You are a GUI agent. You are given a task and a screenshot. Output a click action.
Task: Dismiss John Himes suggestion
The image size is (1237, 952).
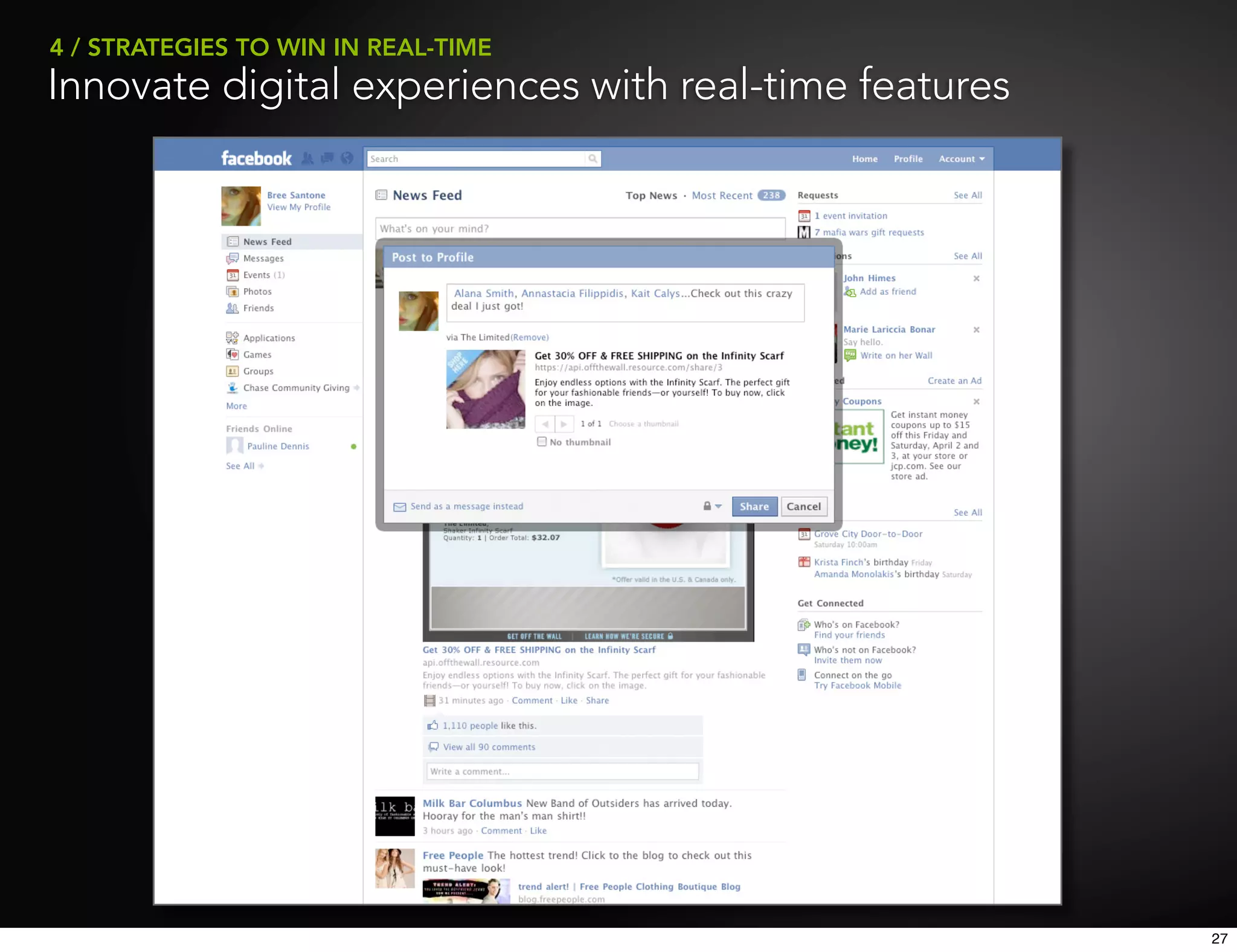point(976,278)
